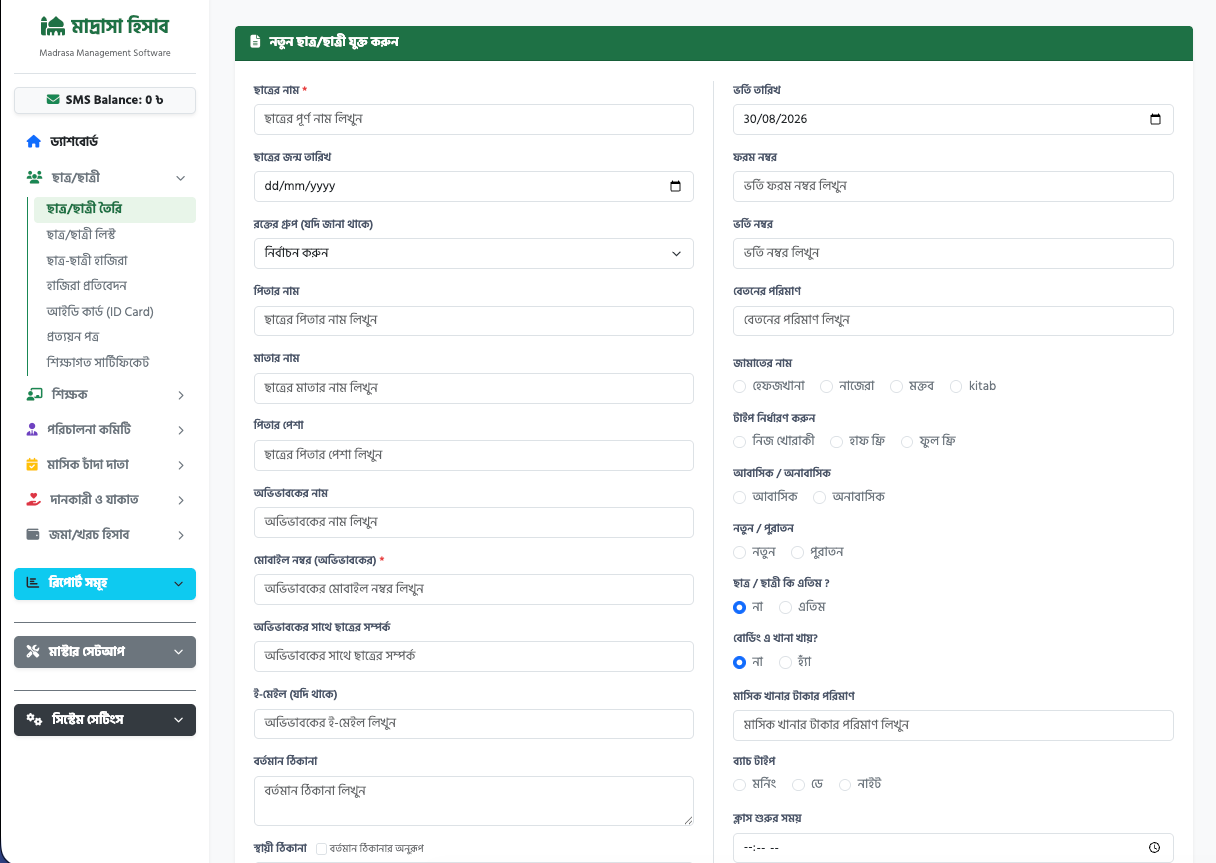Open calendar picker for ভর্তি তারিখ

(1155, 119)
